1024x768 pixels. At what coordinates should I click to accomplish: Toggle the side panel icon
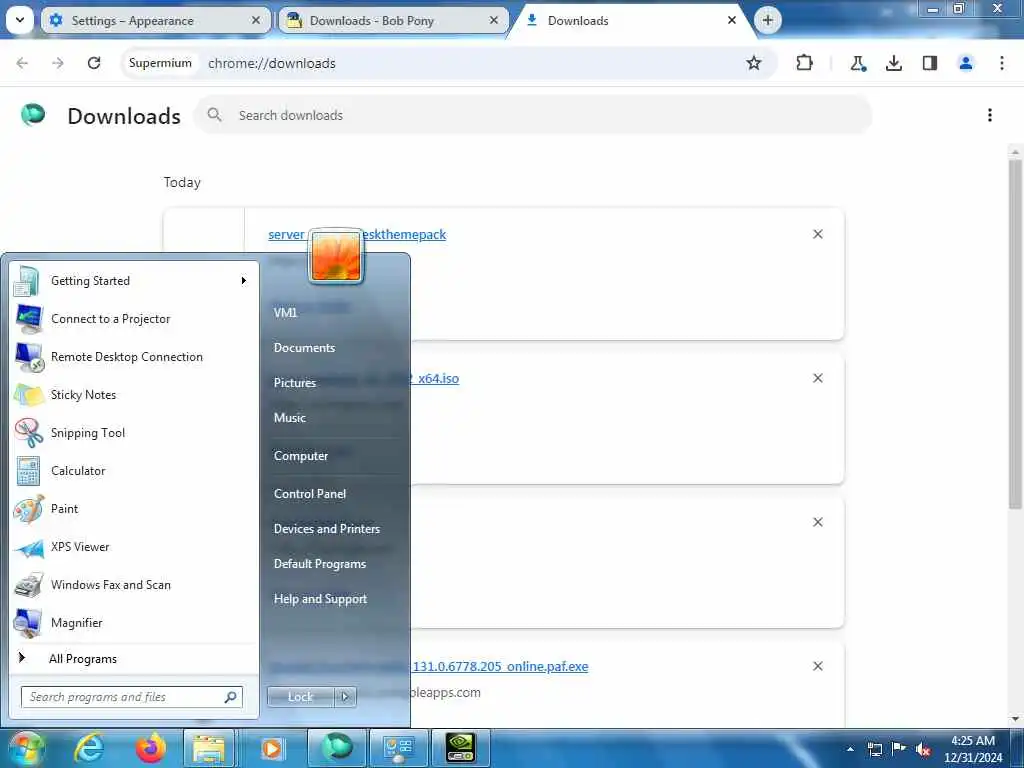click(930, 63)
